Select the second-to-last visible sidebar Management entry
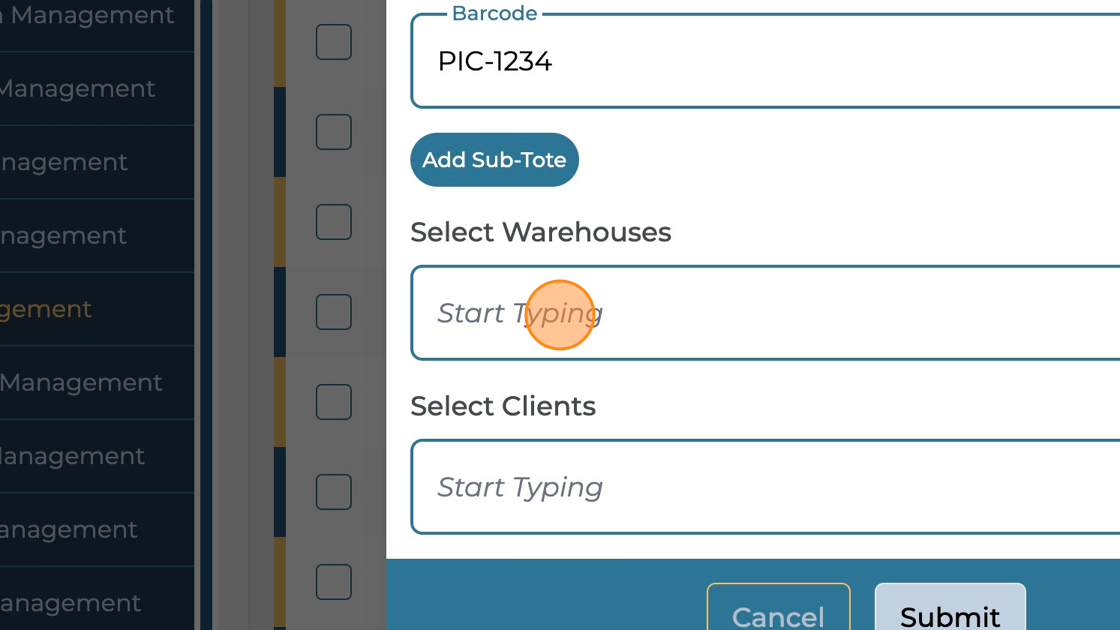Image resolution: width=1120 pixels, height=630 pixels. 70,530
